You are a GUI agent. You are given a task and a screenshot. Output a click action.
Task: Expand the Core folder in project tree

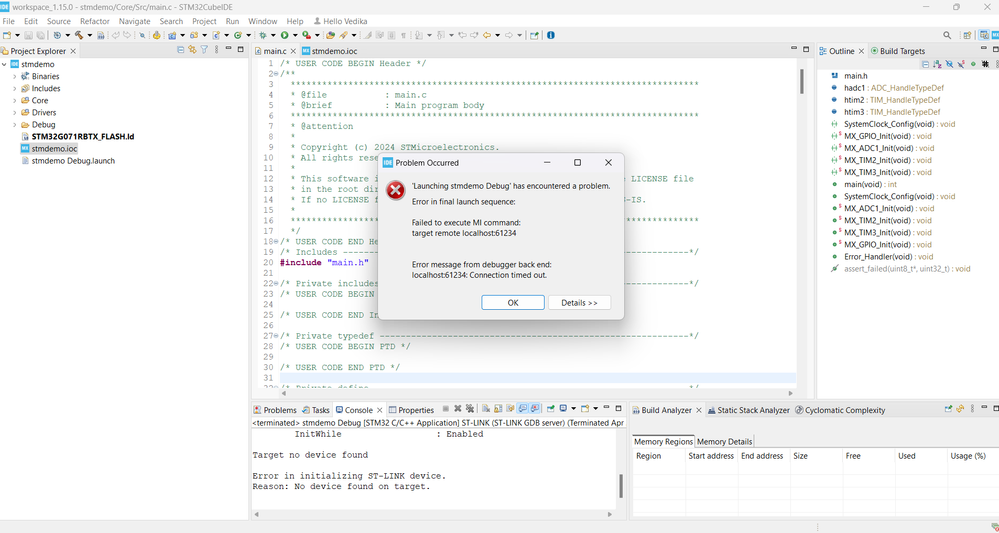pos(14,101)
